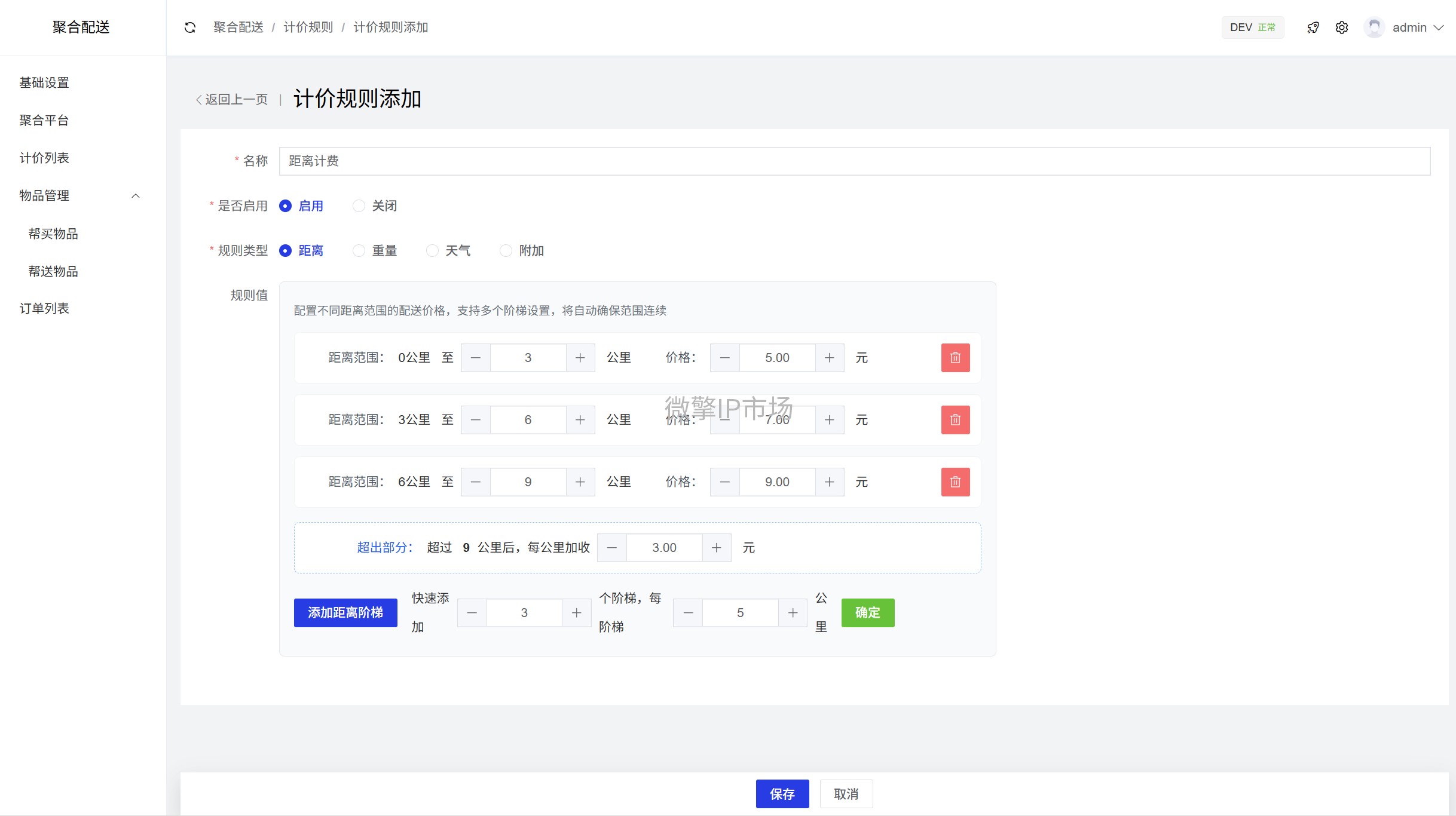Select the 关闭 radio option

(359, 206)
